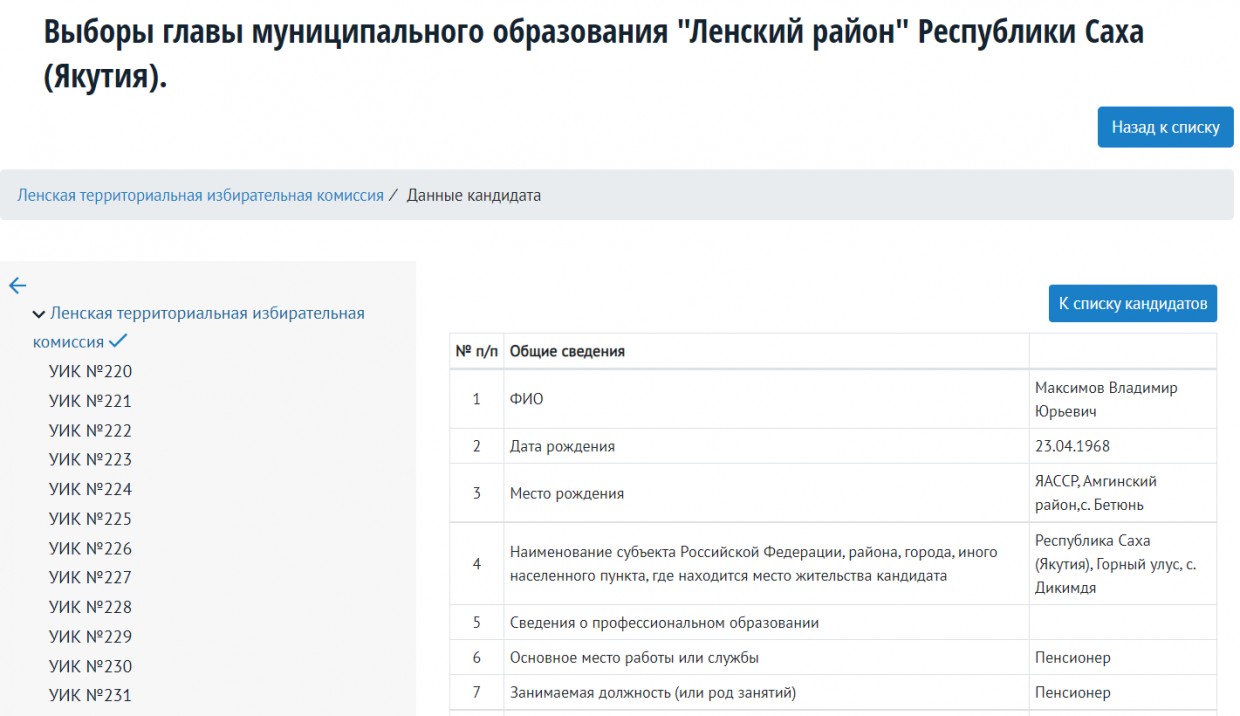Viewport: 1240px width, 716px height.
Task: Open УИК №225 entry
Action: tap(90, 519)
